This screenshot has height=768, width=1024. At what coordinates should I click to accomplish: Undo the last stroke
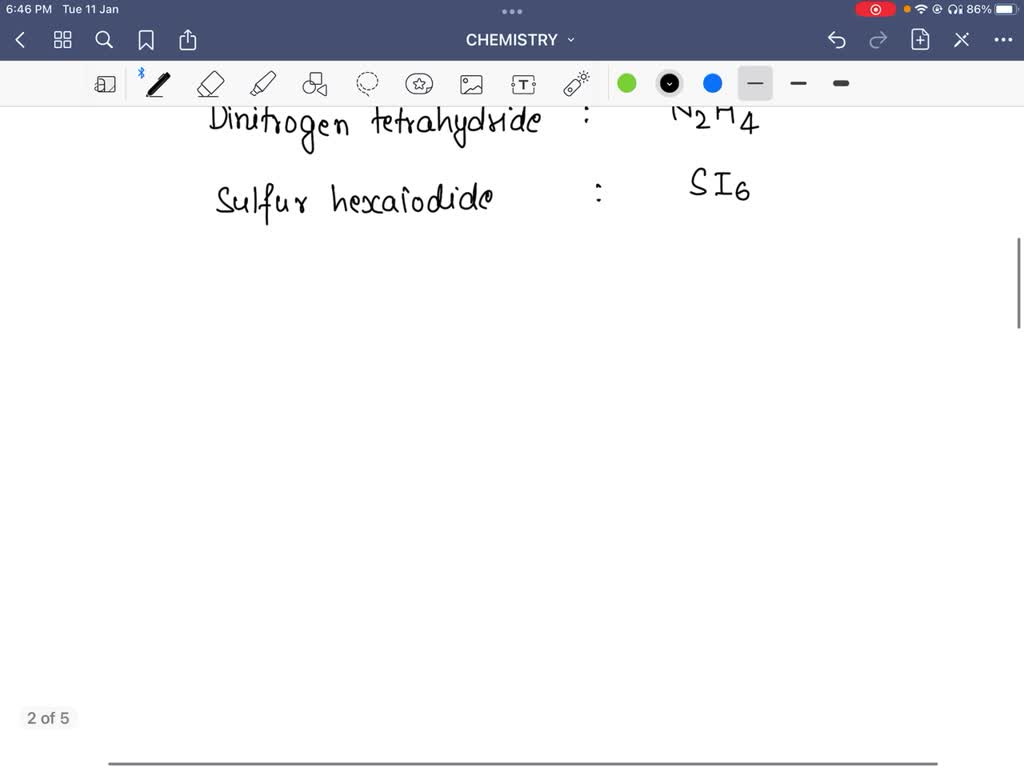tap(837, 40)
